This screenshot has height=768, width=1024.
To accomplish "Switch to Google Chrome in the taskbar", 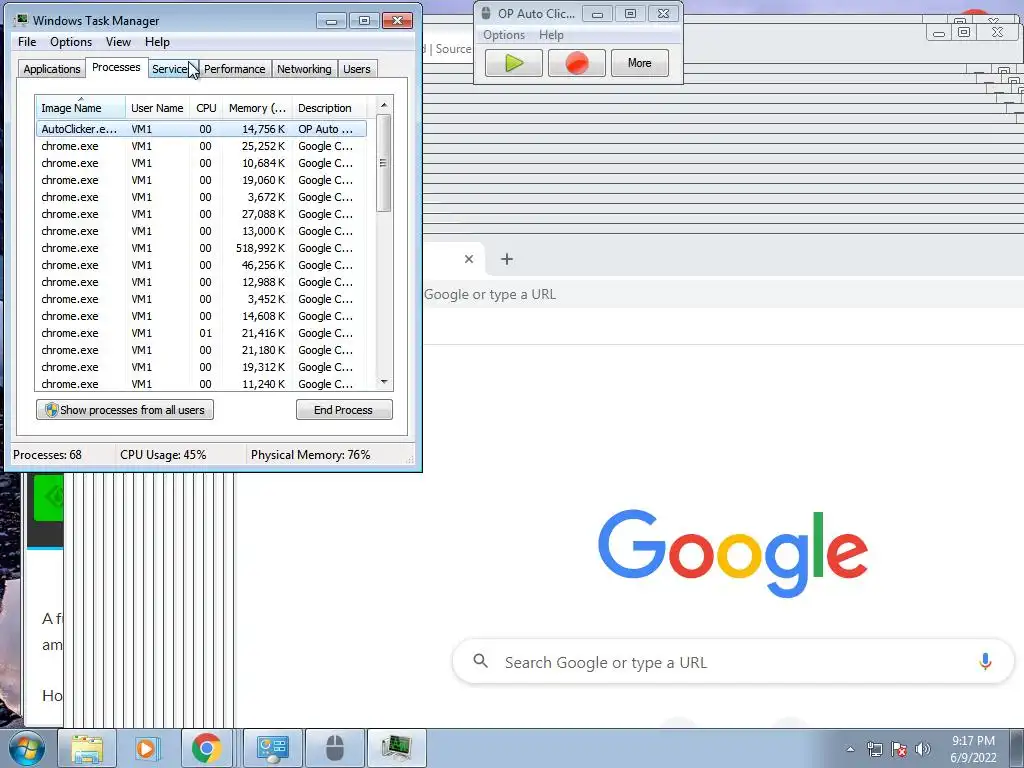I will coord(206,748).
